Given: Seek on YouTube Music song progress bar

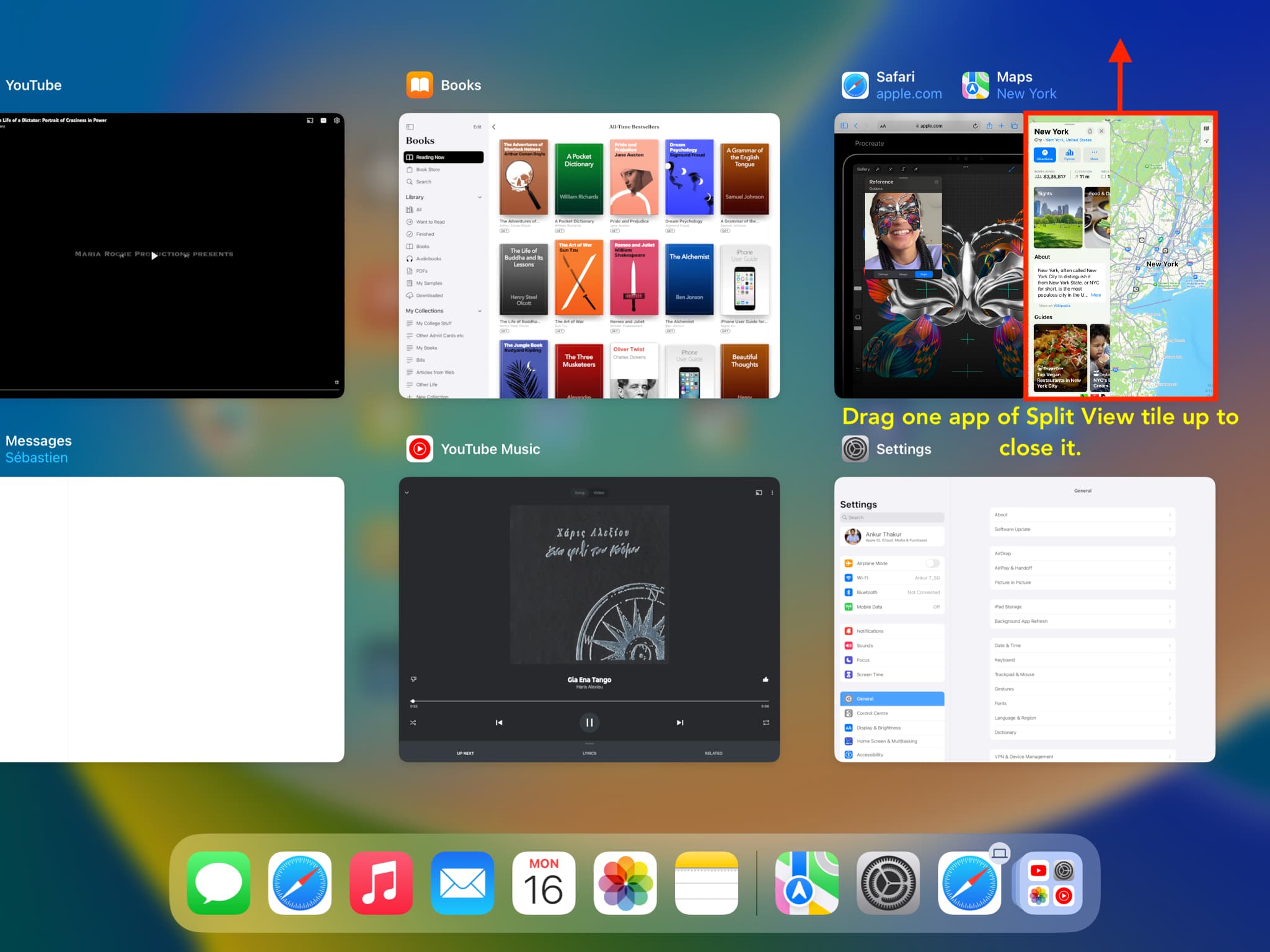Looking at the screenshot, I should coord(589,701).
